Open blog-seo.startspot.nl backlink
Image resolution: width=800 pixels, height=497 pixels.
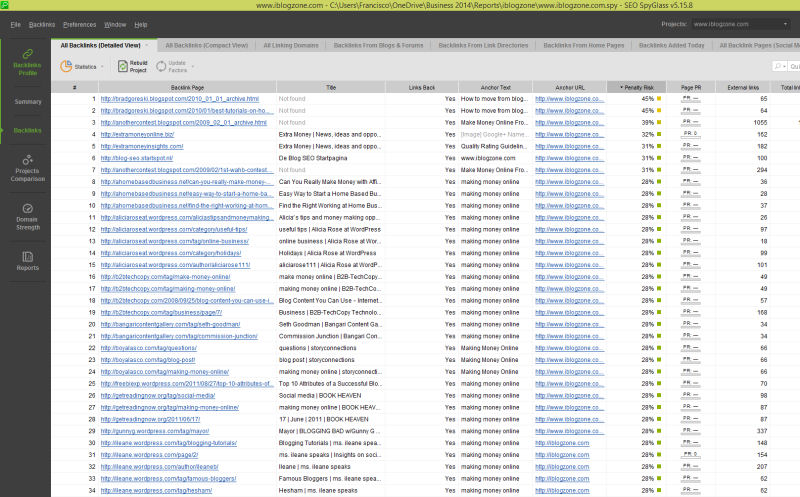point(137,158)
